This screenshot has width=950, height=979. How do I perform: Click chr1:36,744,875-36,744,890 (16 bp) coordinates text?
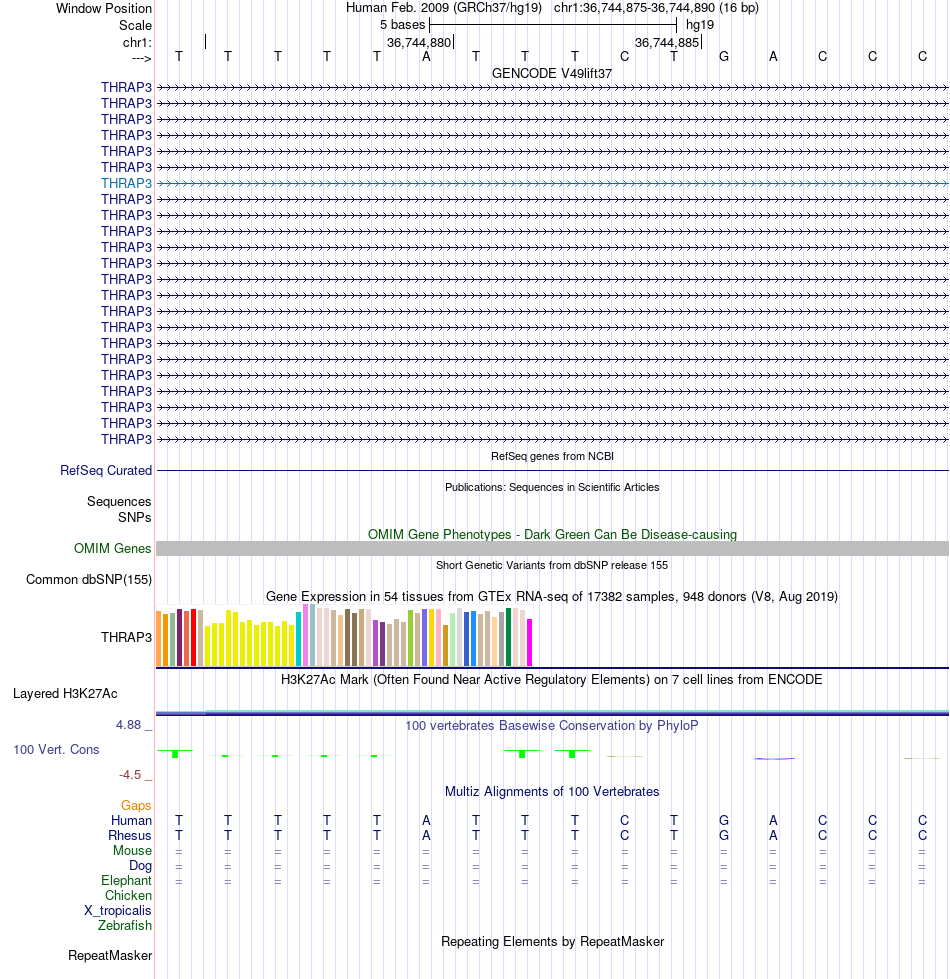(x=656, y=8)
